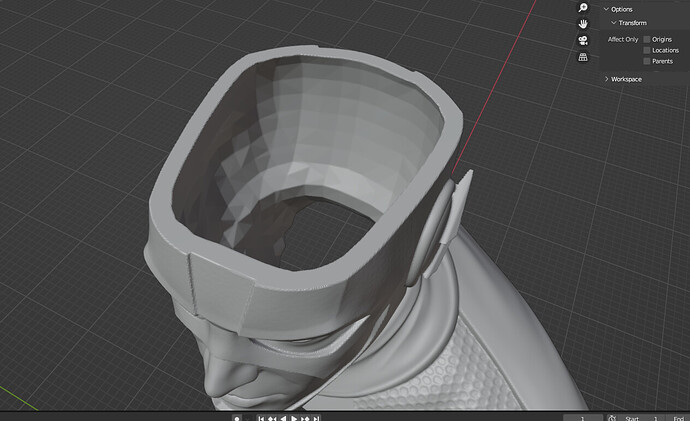Toggle the preview range clock icon

point(612,418)
